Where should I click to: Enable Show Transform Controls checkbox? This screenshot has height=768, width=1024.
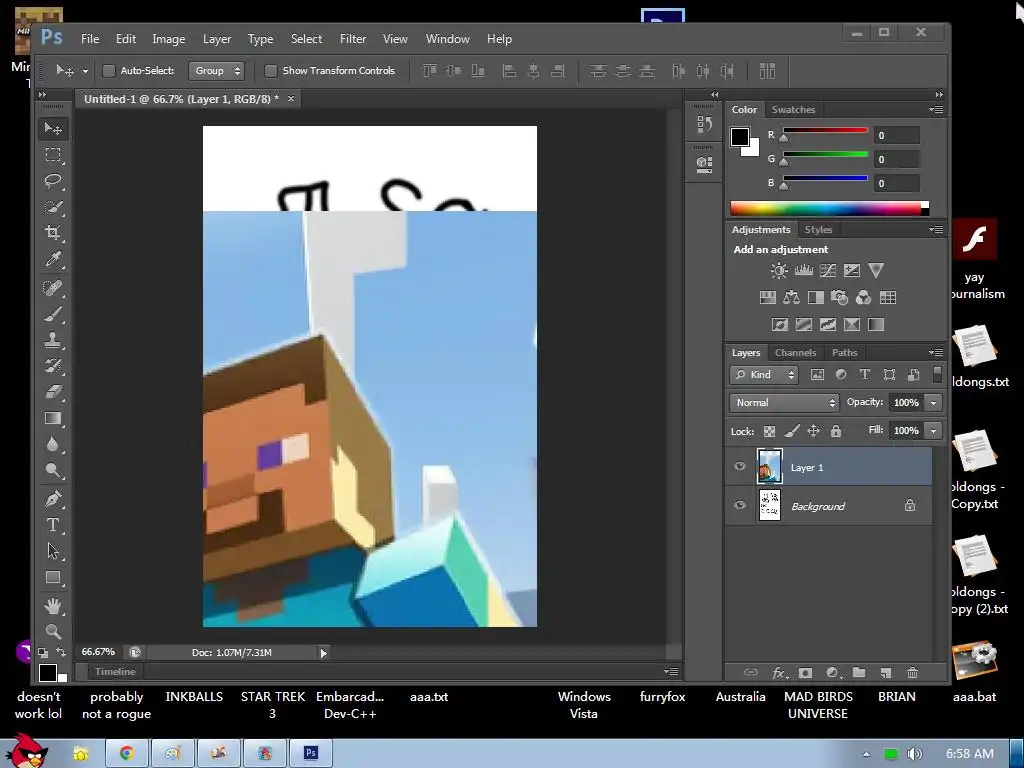270,71
